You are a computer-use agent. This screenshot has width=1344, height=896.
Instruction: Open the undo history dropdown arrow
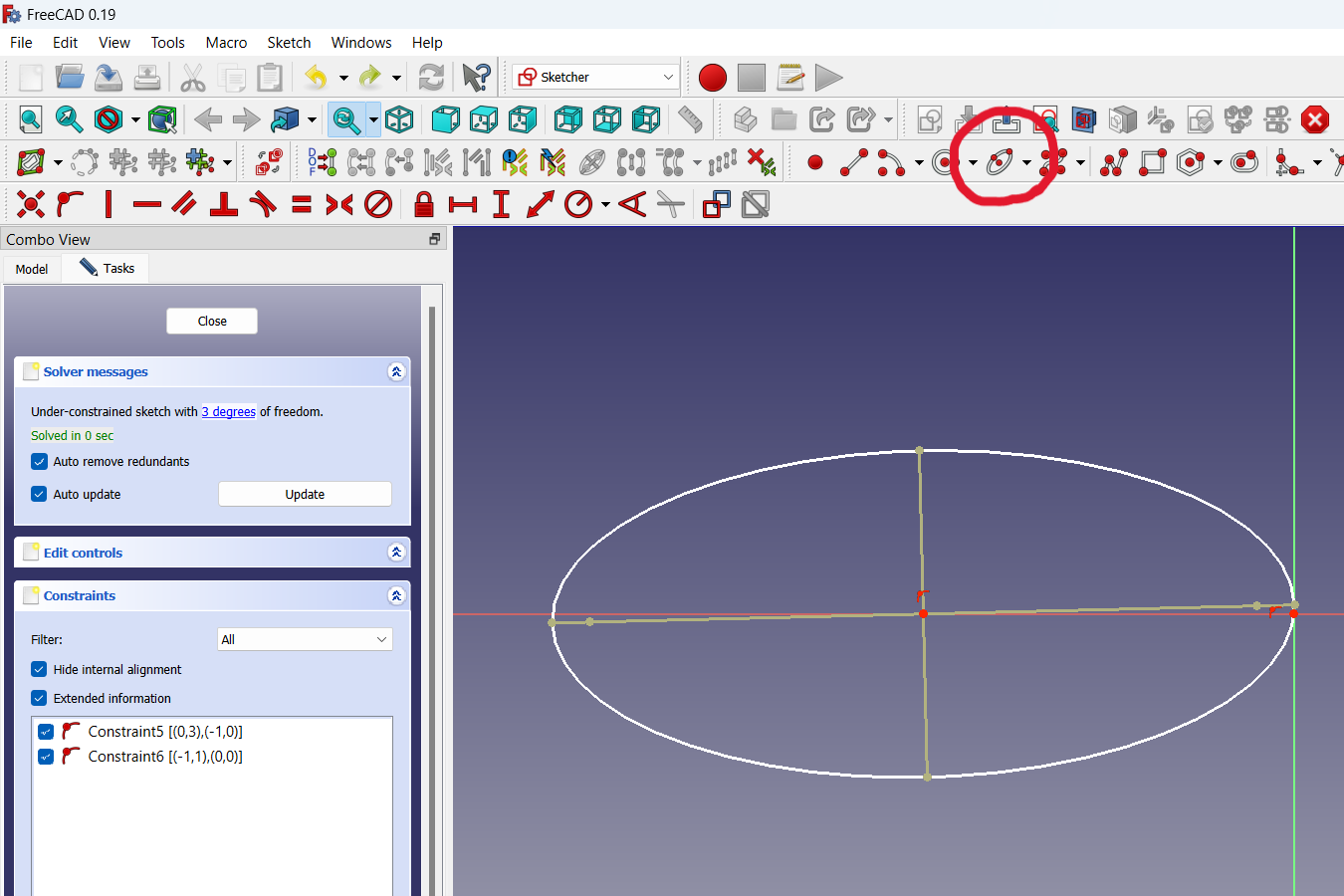[x=343, y=78]
